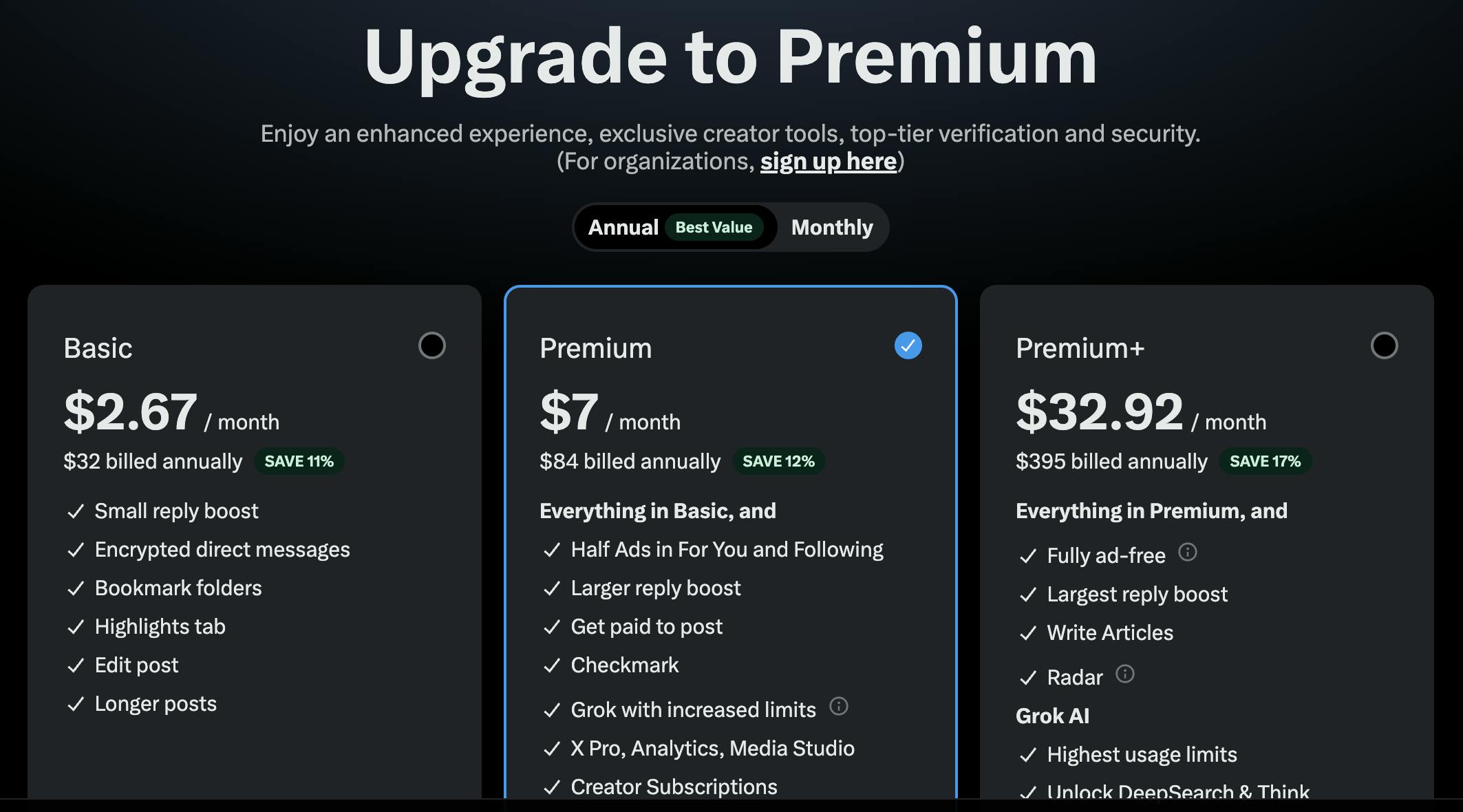Click info icon next to Radar

[x=1124, y=674]
